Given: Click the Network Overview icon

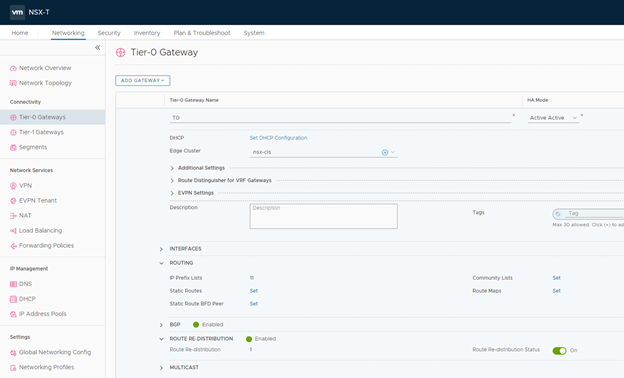Looking at the screenshot, I should tap(13, 68).
